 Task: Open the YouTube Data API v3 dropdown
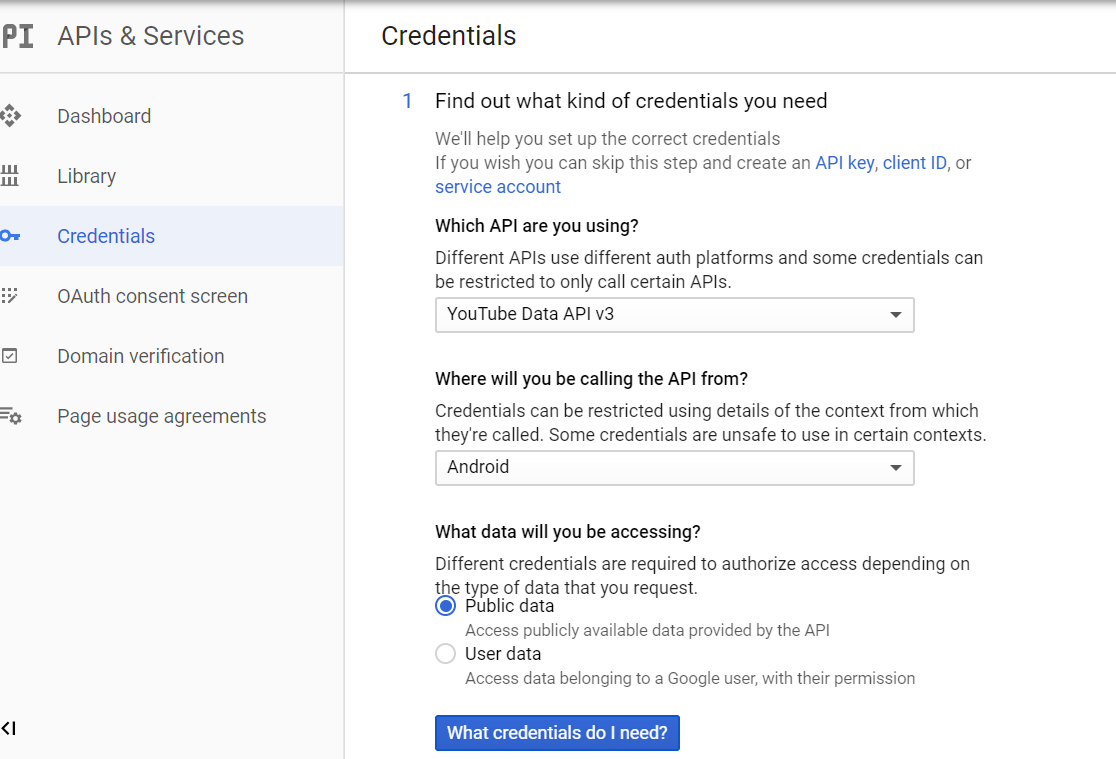tap(675, 315)
